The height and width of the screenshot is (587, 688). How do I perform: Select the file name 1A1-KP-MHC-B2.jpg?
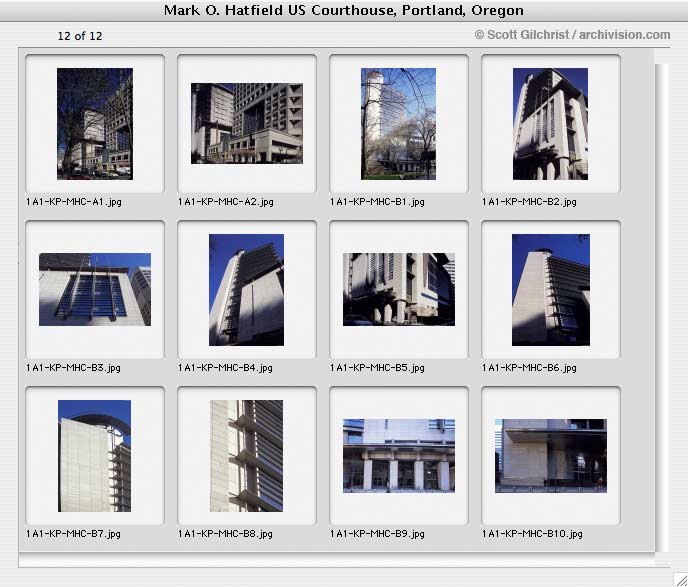529,202
